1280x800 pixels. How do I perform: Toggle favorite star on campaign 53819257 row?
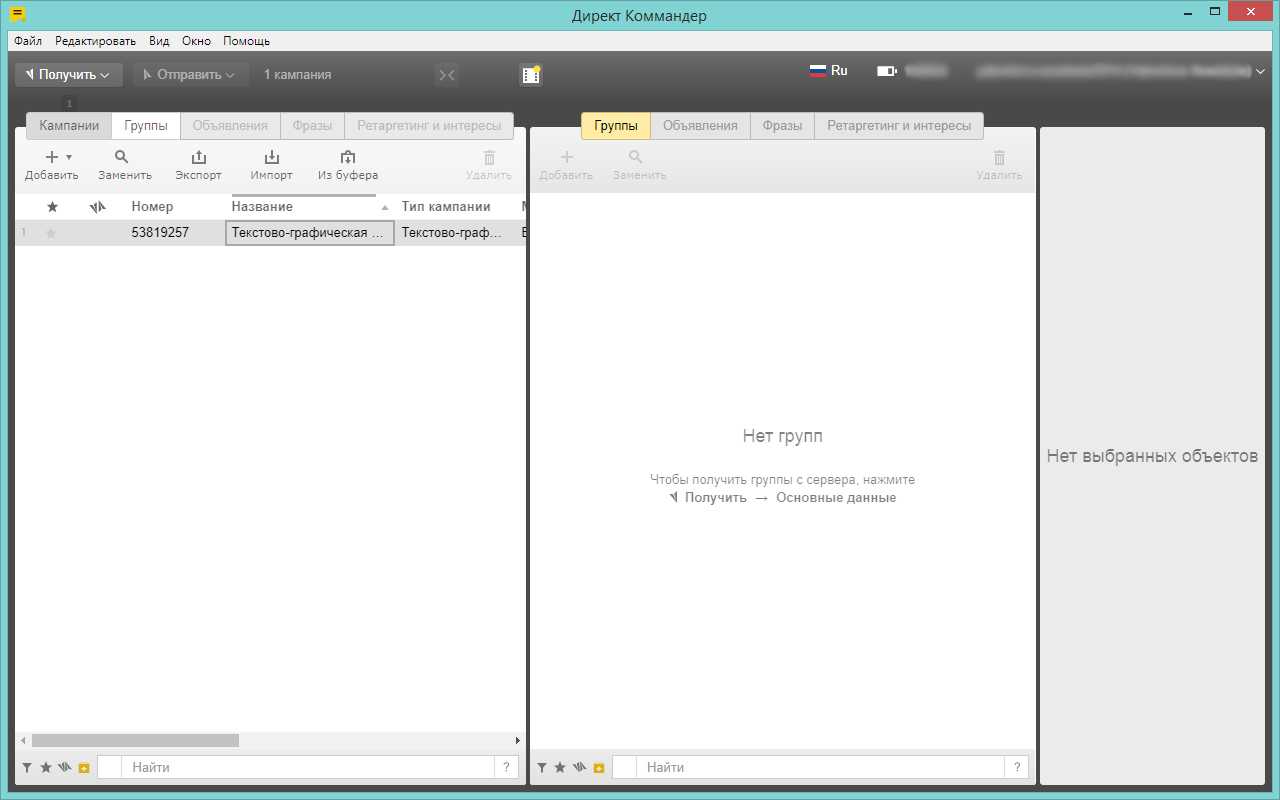coord(51,233)
